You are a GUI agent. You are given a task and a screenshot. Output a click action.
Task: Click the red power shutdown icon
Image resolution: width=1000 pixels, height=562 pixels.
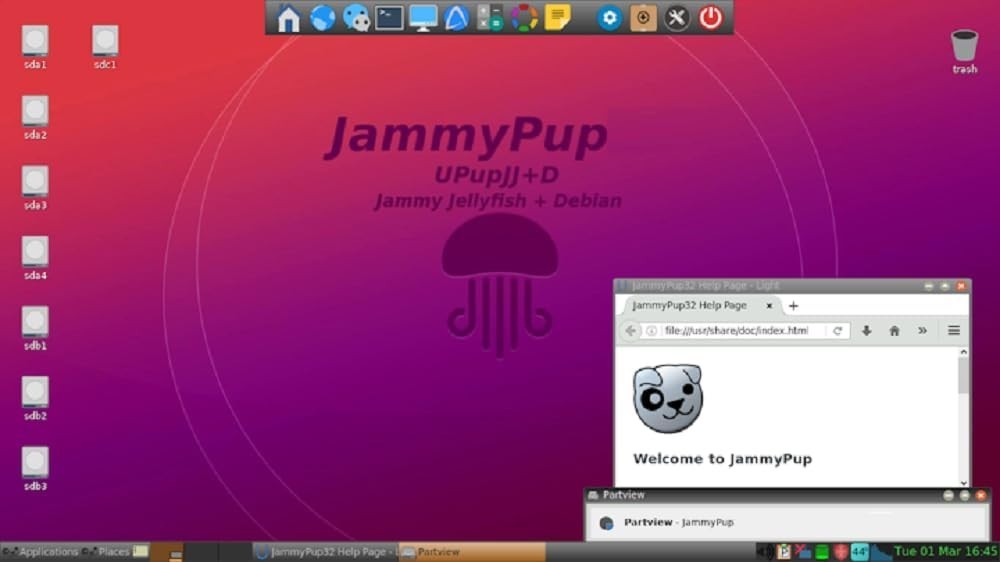click(710, 18)
